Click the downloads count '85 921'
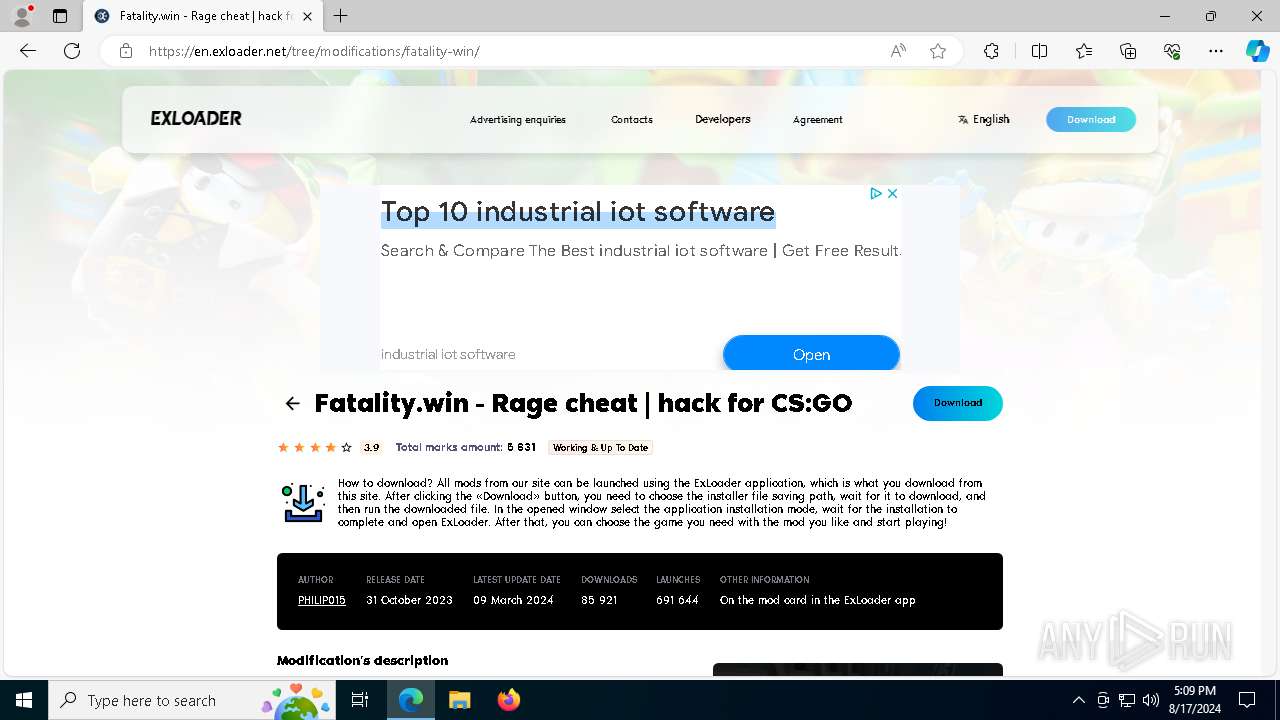Screen dimensions: 1280x720 [x=599, y=600]
